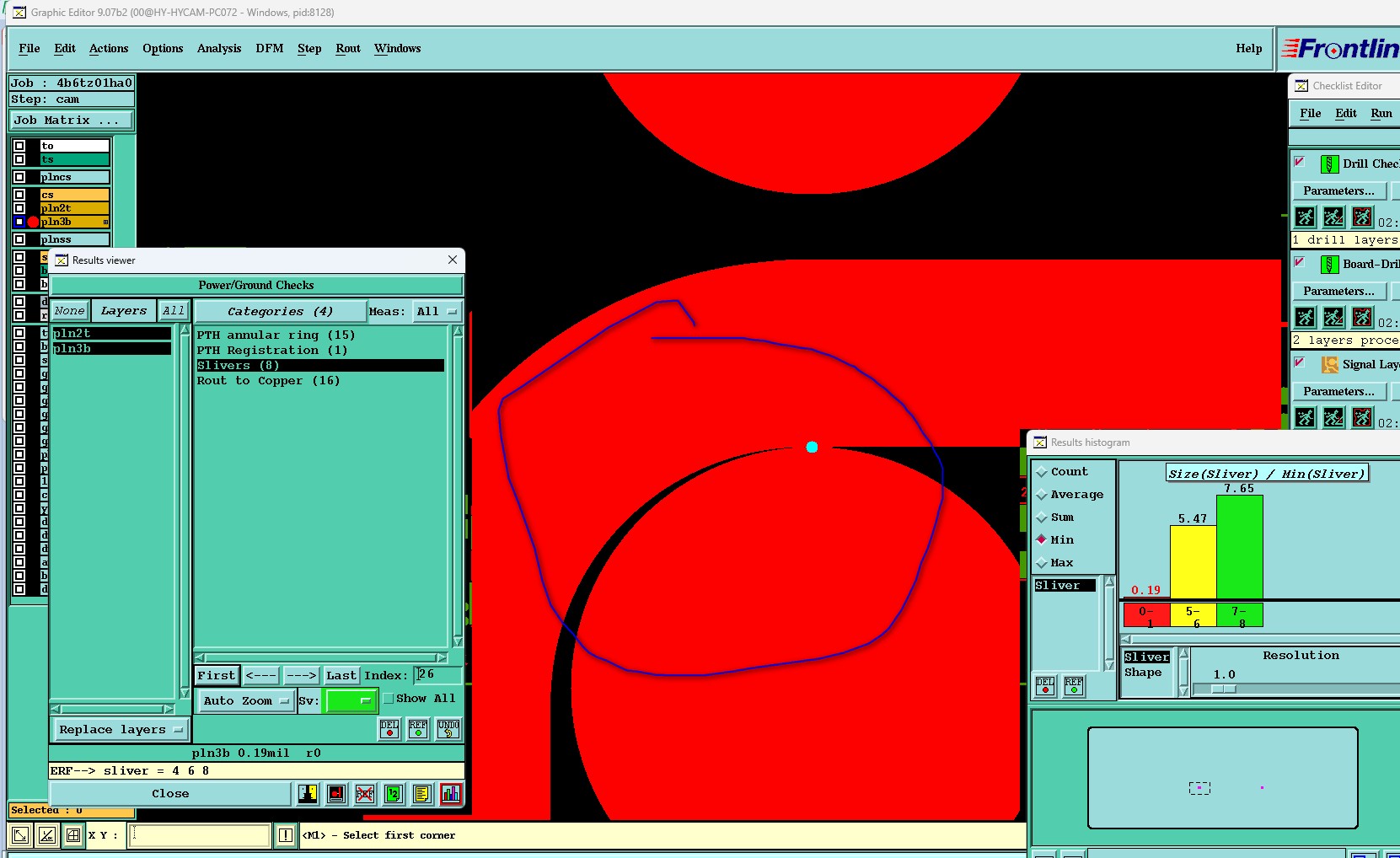The height and width of the screenshot is (858, 1400).
Task: Click yellow notes icon beside Close button
Action: point(422,794)
